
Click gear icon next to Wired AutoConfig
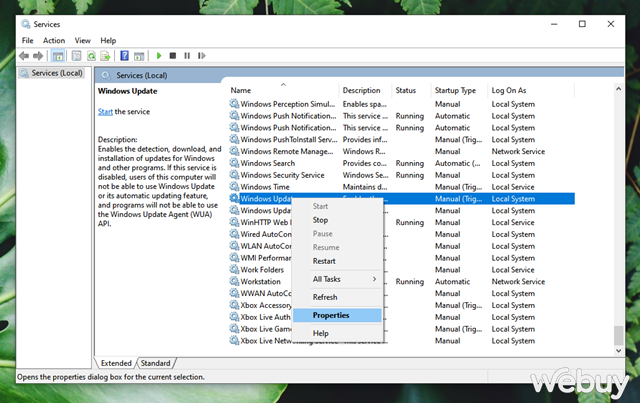(234, 234)
